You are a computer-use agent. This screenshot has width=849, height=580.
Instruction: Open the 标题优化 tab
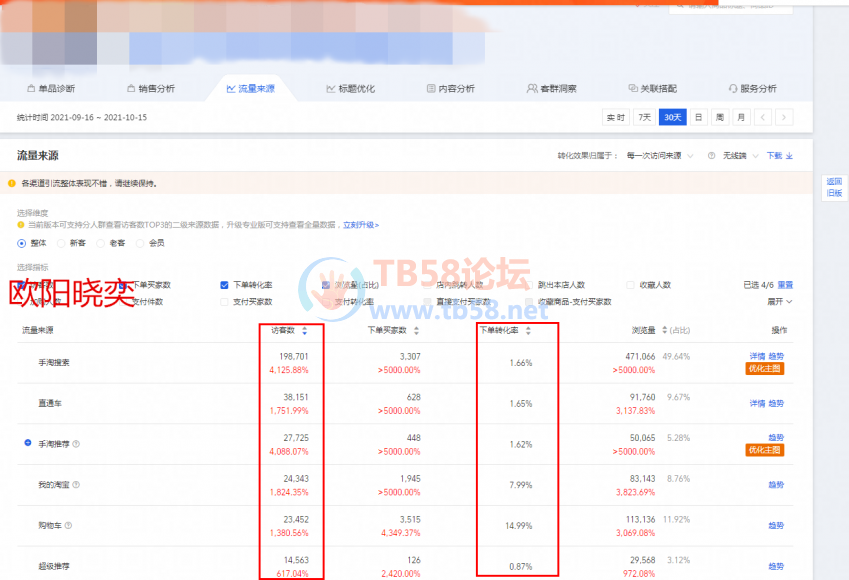pos(350,89)
